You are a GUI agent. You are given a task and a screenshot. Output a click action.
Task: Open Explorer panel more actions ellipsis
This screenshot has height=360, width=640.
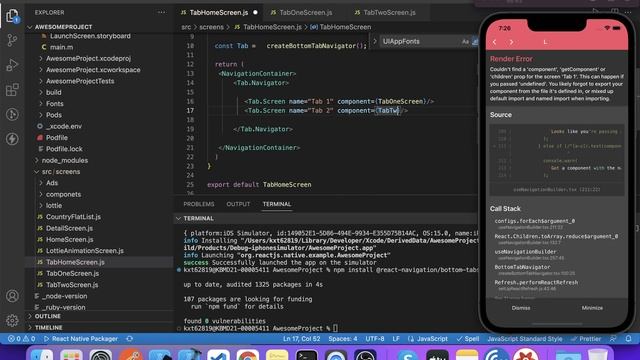pyautogui.click(x=162, y=12)
